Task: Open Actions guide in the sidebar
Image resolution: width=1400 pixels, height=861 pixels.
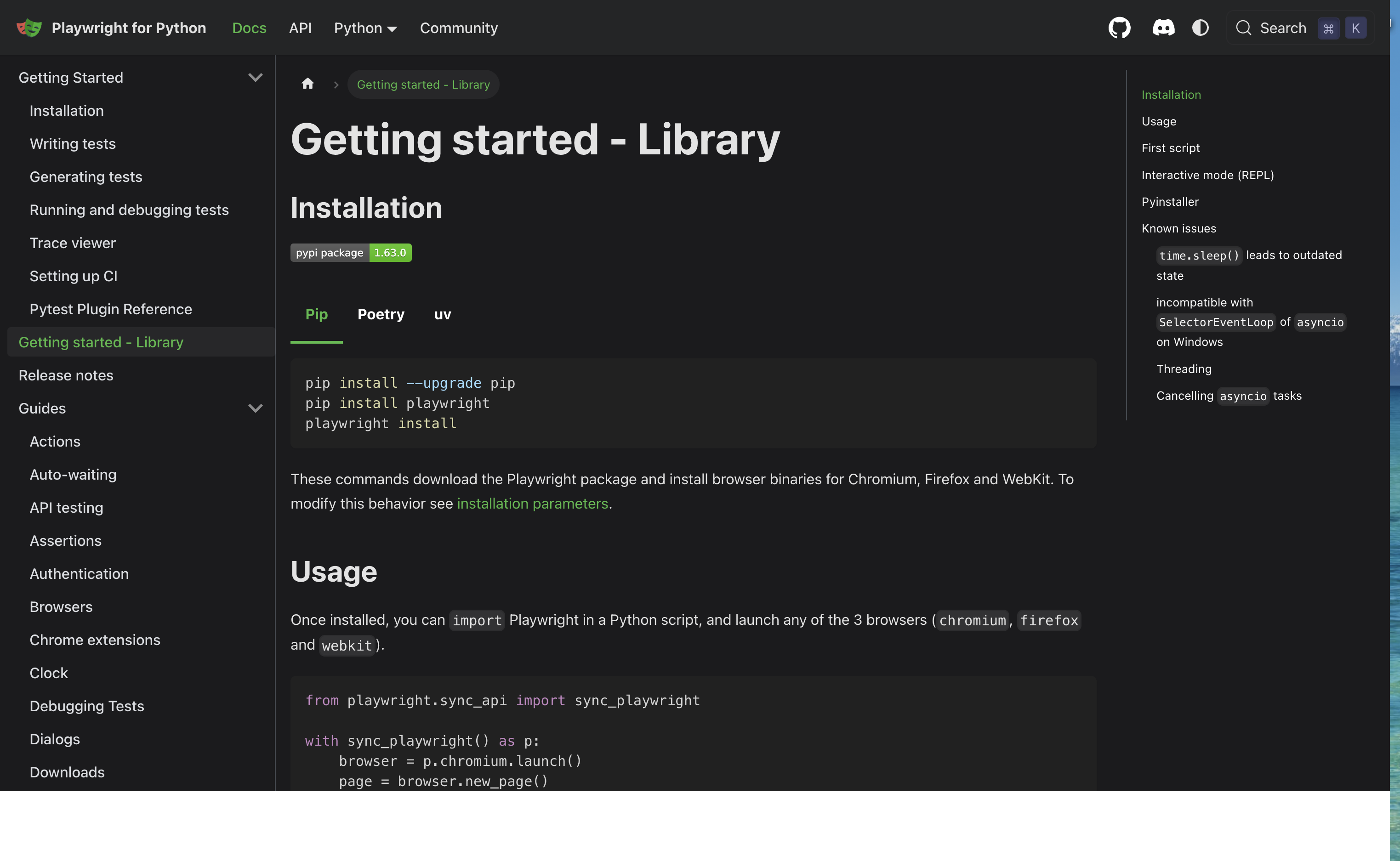Action: [x=55, y=442]
